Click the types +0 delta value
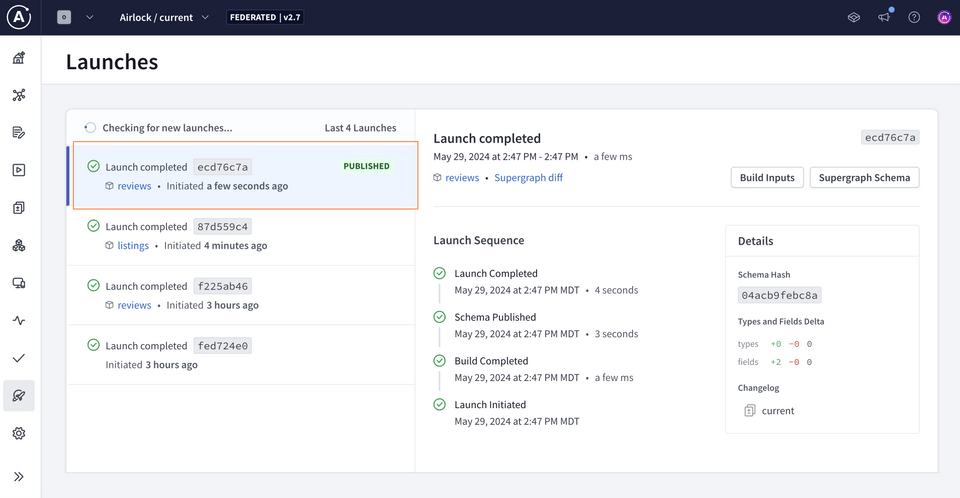The height and width of the screenshot is (498, 960). pos(776,344)
